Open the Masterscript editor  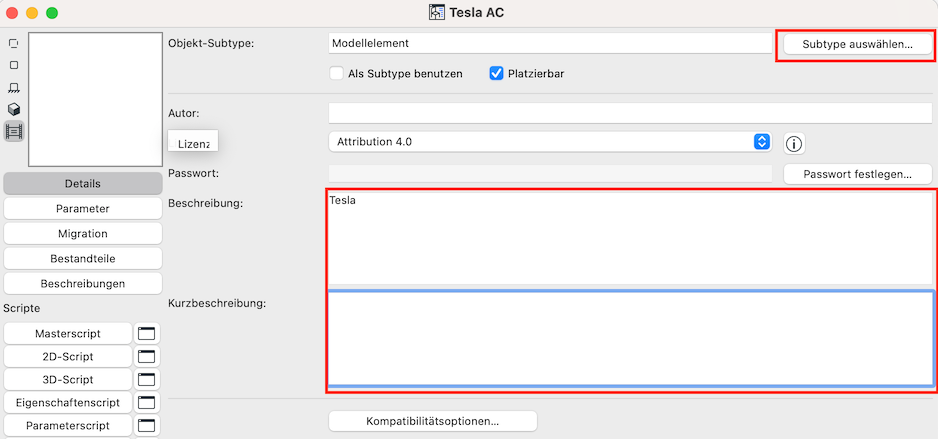(x=68, y=334)
